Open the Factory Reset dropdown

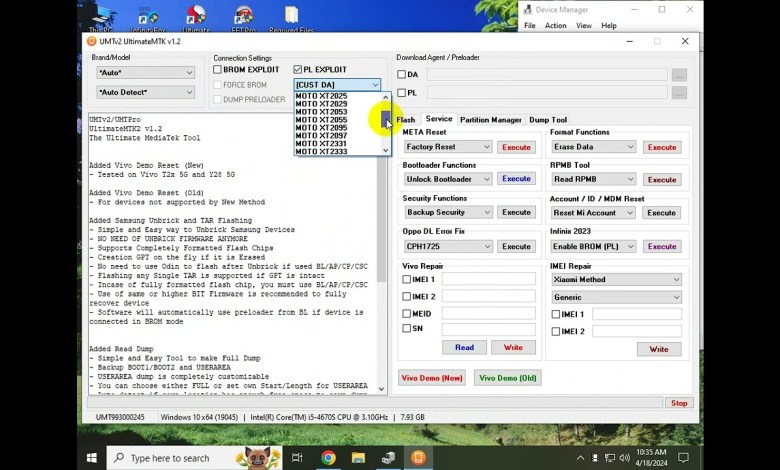click(448, 147)
